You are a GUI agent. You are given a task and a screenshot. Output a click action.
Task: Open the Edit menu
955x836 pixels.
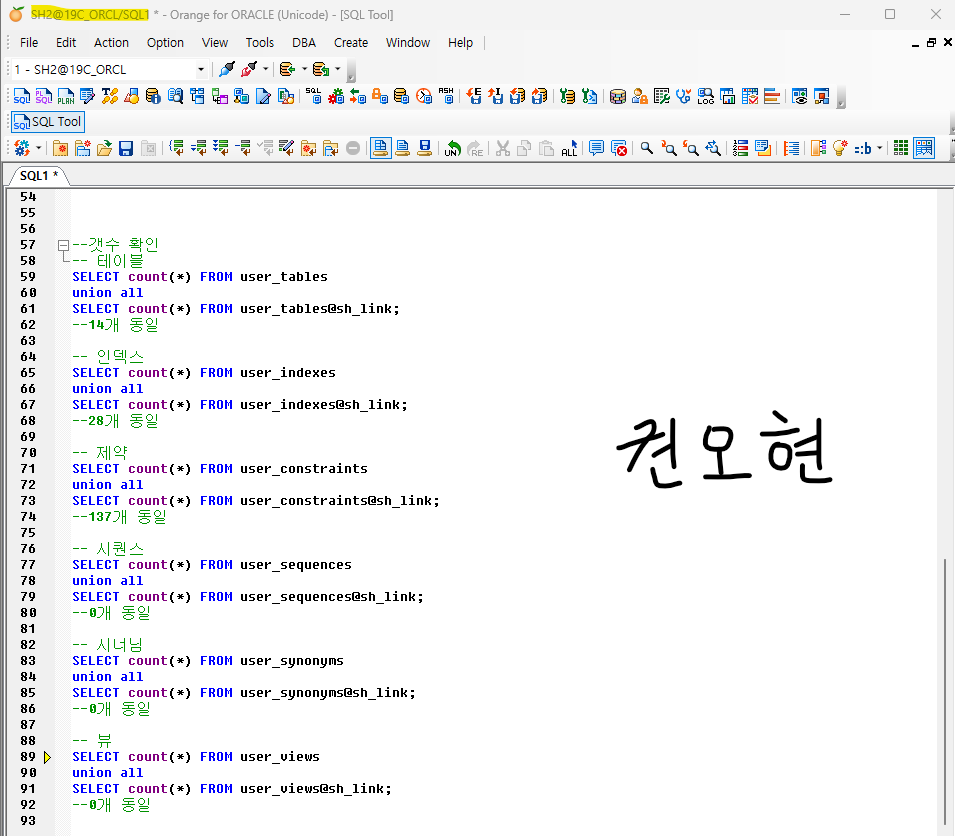pyautogui.click(x=66, y=43)
